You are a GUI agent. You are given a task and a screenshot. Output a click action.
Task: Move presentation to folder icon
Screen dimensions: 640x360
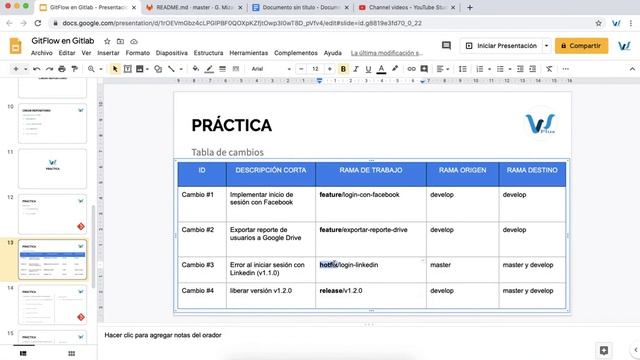(x=120, y=41)
